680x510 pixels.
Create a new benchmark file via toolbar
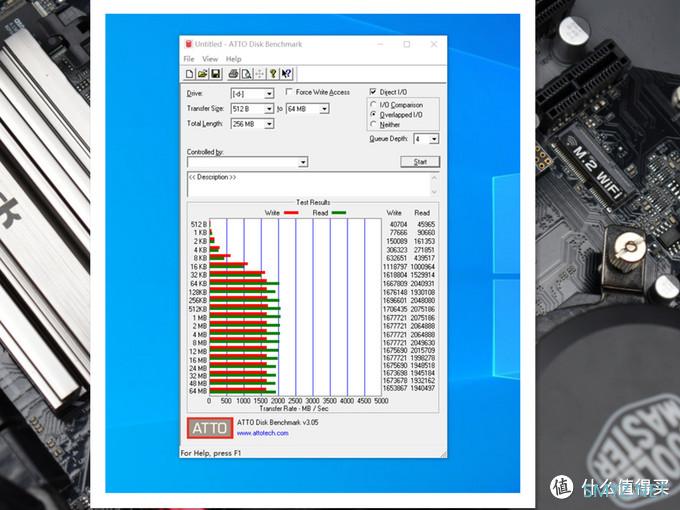190,74
